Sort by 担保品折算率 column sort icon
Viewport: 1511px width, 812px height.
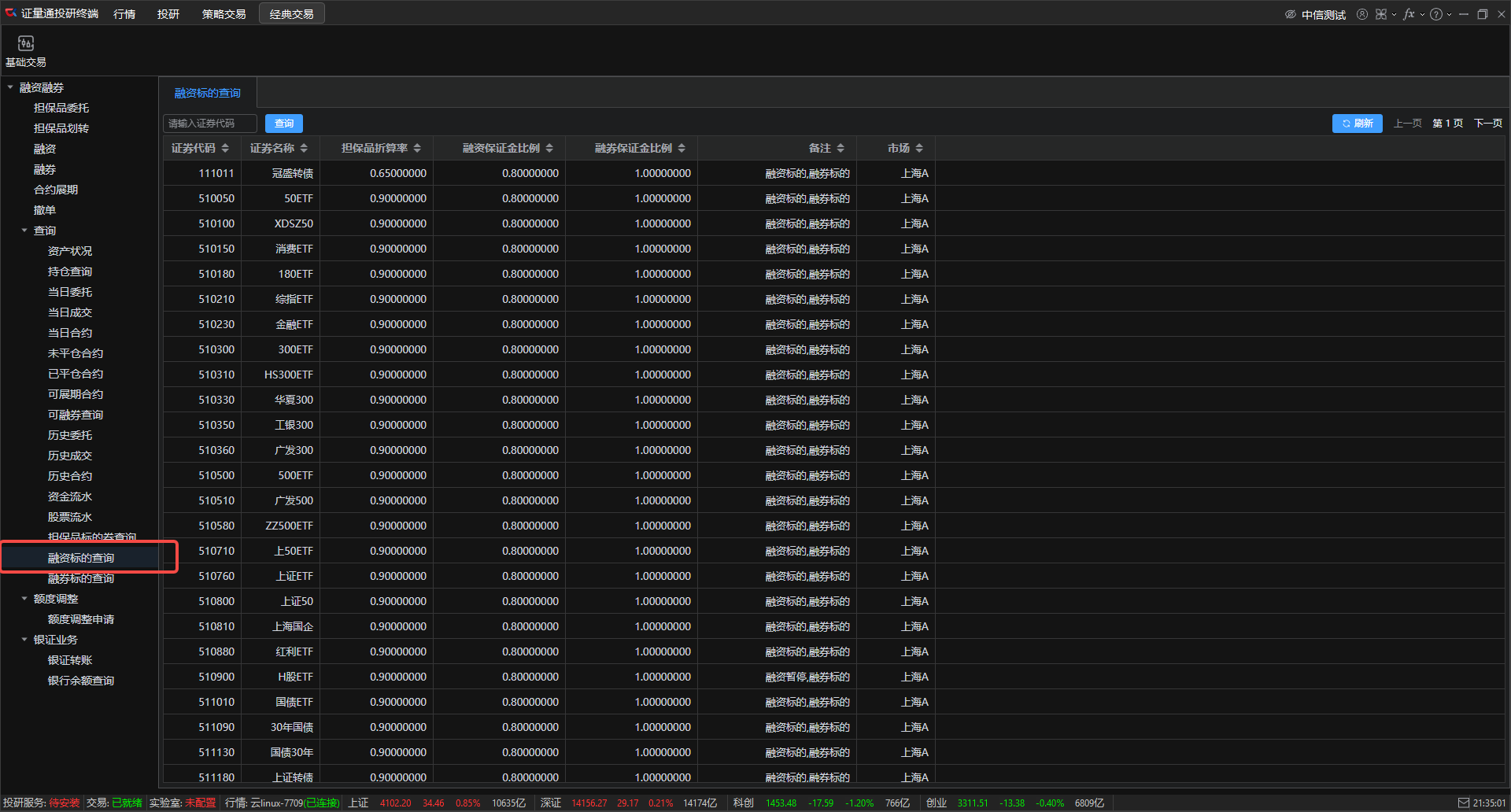(x=417, y=148)
